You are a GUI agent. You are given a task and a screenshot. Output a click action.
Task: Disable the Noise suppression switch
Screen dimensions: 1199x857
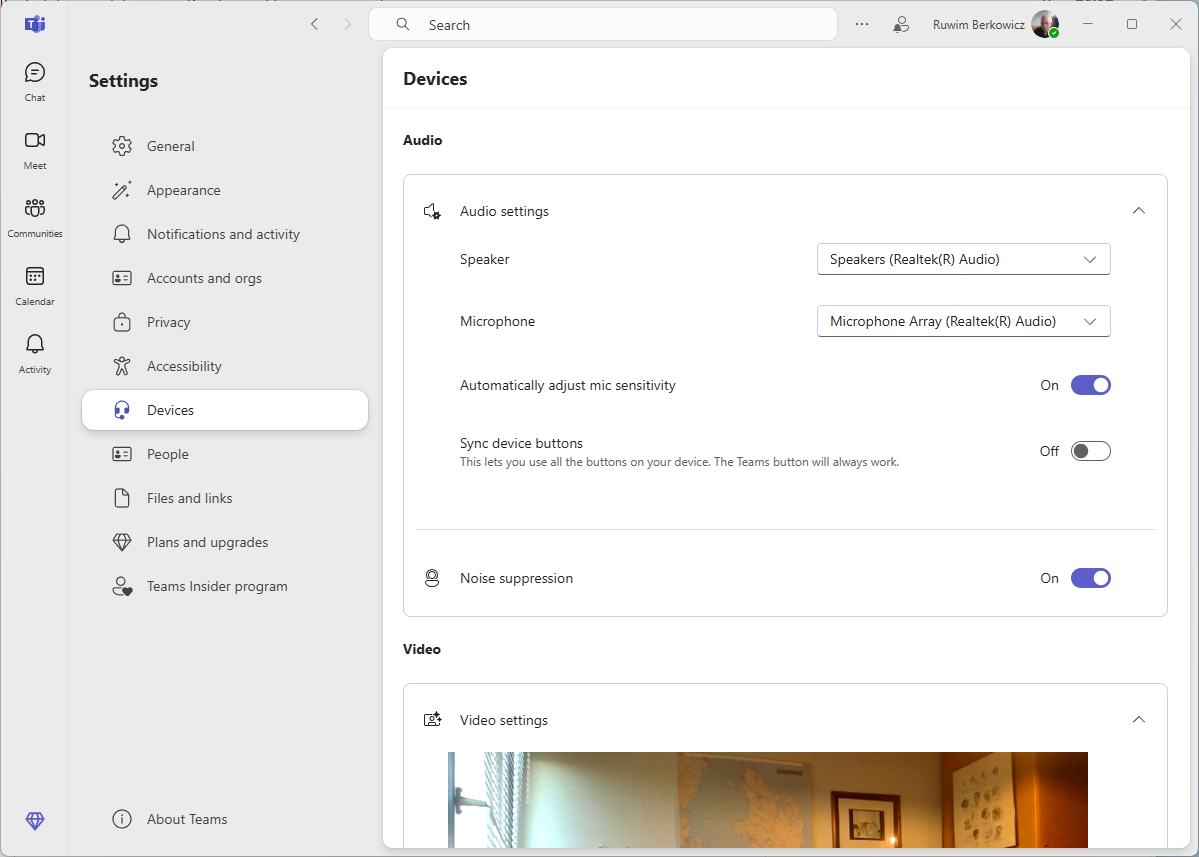click(x=1090, y=578)
